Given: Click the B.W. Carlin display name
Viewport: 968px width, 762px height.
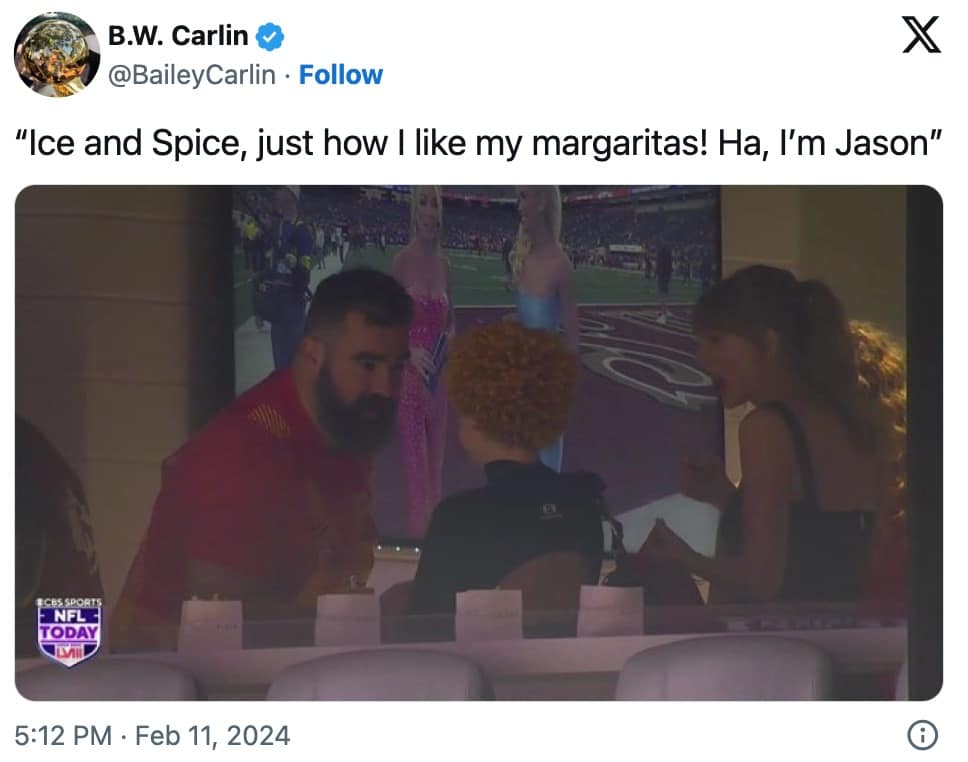Looking at the screenshot, I should click(x=178, y=36).
